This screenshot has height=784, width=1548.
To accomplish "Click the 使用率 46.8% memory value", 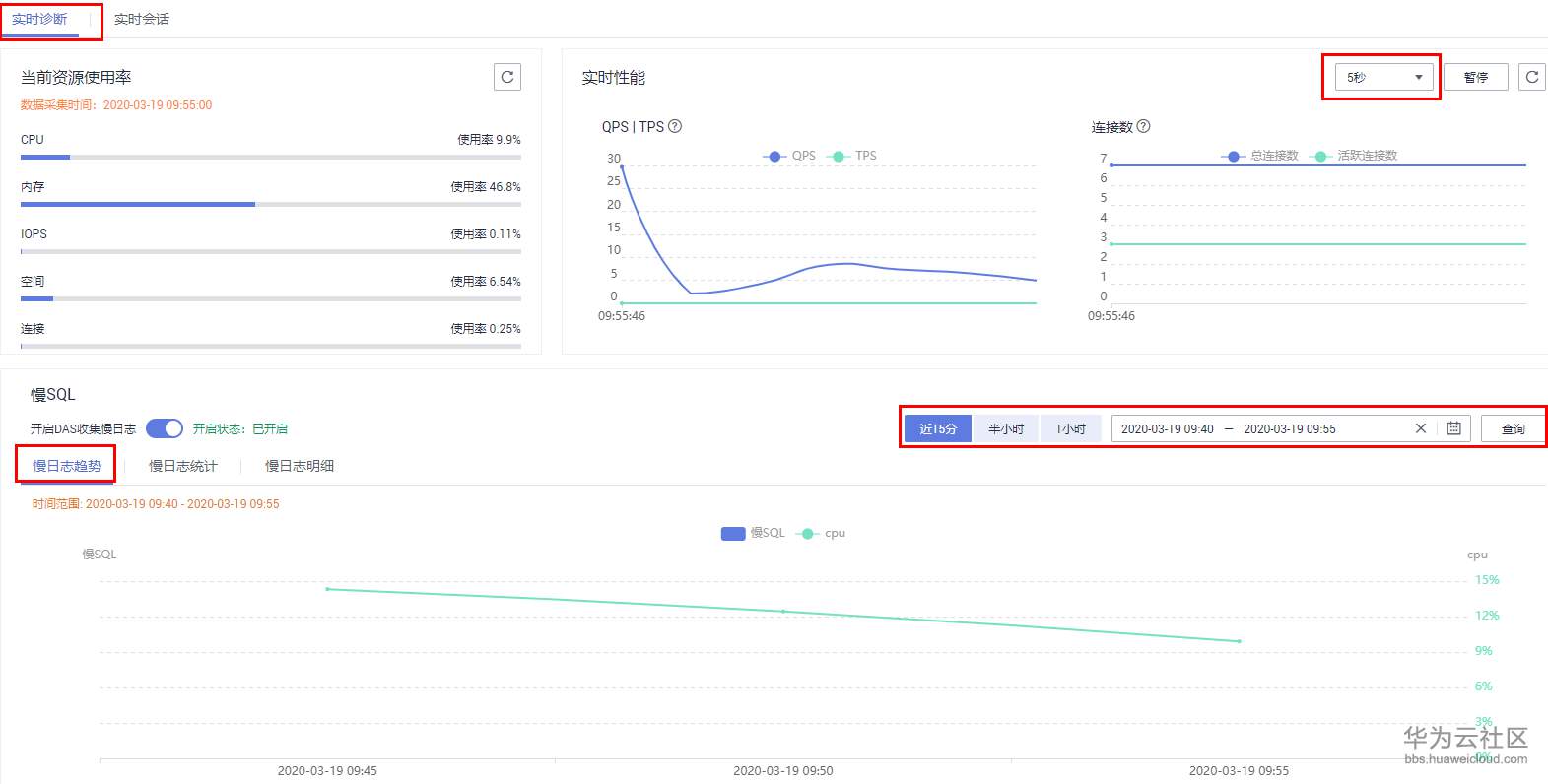I will tap(486, 187).
